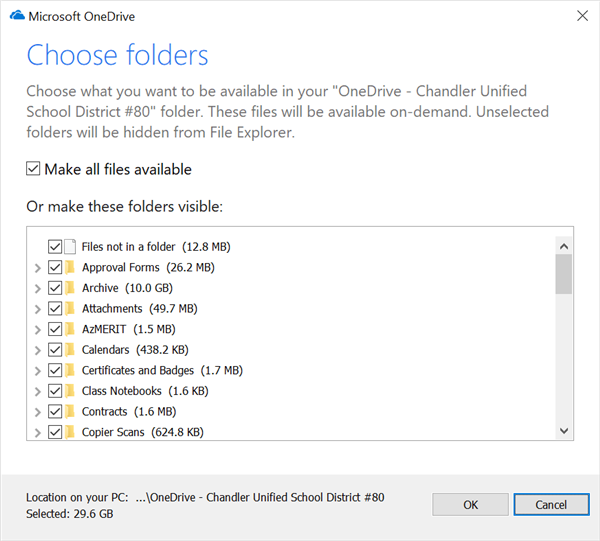Screen dimensions: 600x541
Task: Expand the Class Notebooks folder
Action: click(38, 392)
